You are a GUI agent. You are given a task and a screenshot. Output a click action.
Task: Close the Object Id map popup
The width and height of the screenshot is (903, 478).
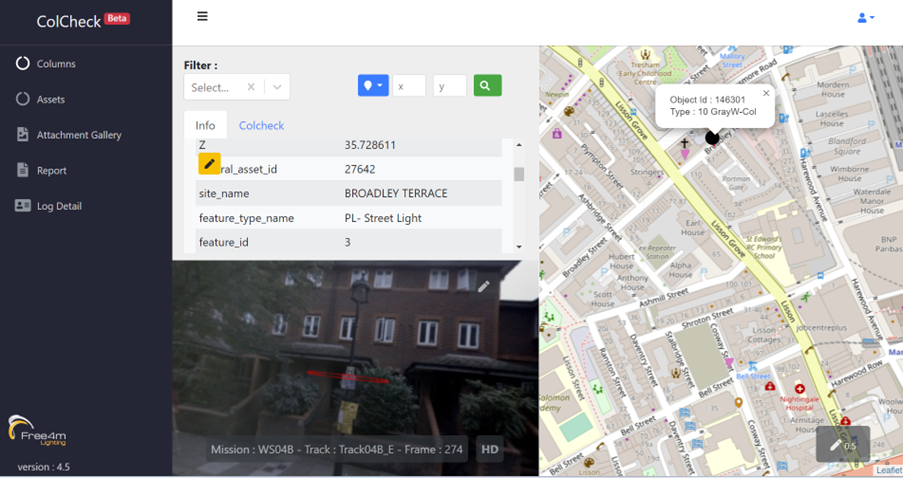766,94
